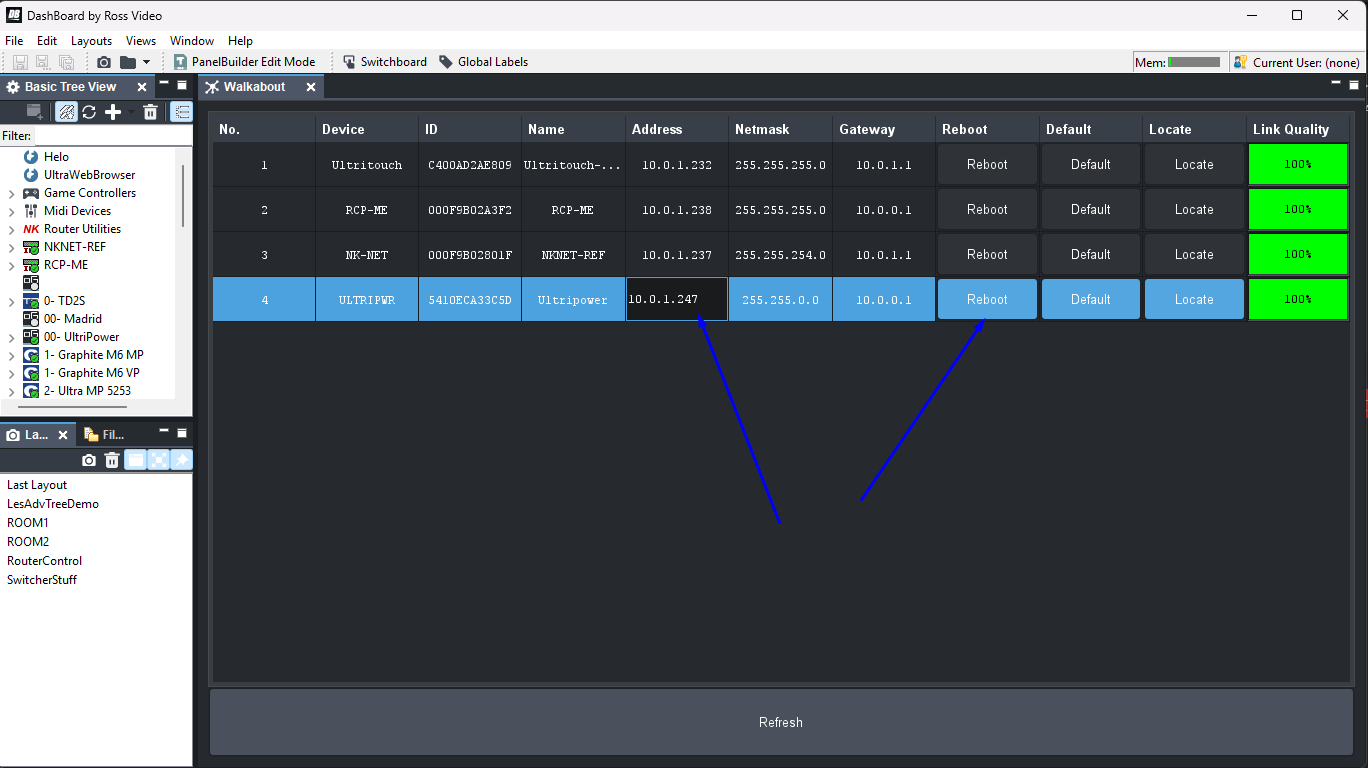Screen dimensions: 1368x768
Task: Click the 00- UltriPower device icon
Action: (x=31, y=337)
